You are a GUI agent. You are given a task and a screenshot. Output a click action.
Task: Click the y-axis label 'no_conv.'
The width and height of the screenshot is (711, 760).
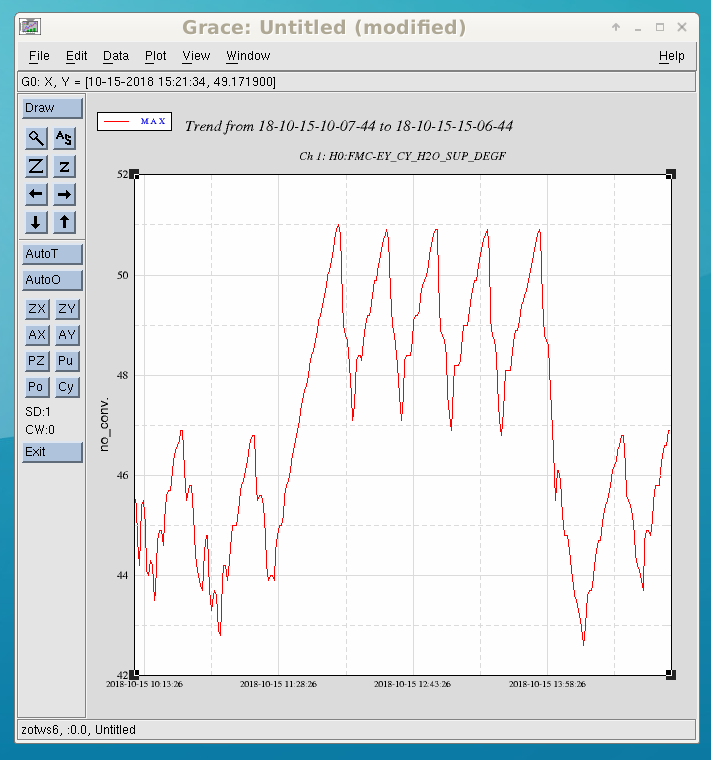coord(104,425)
